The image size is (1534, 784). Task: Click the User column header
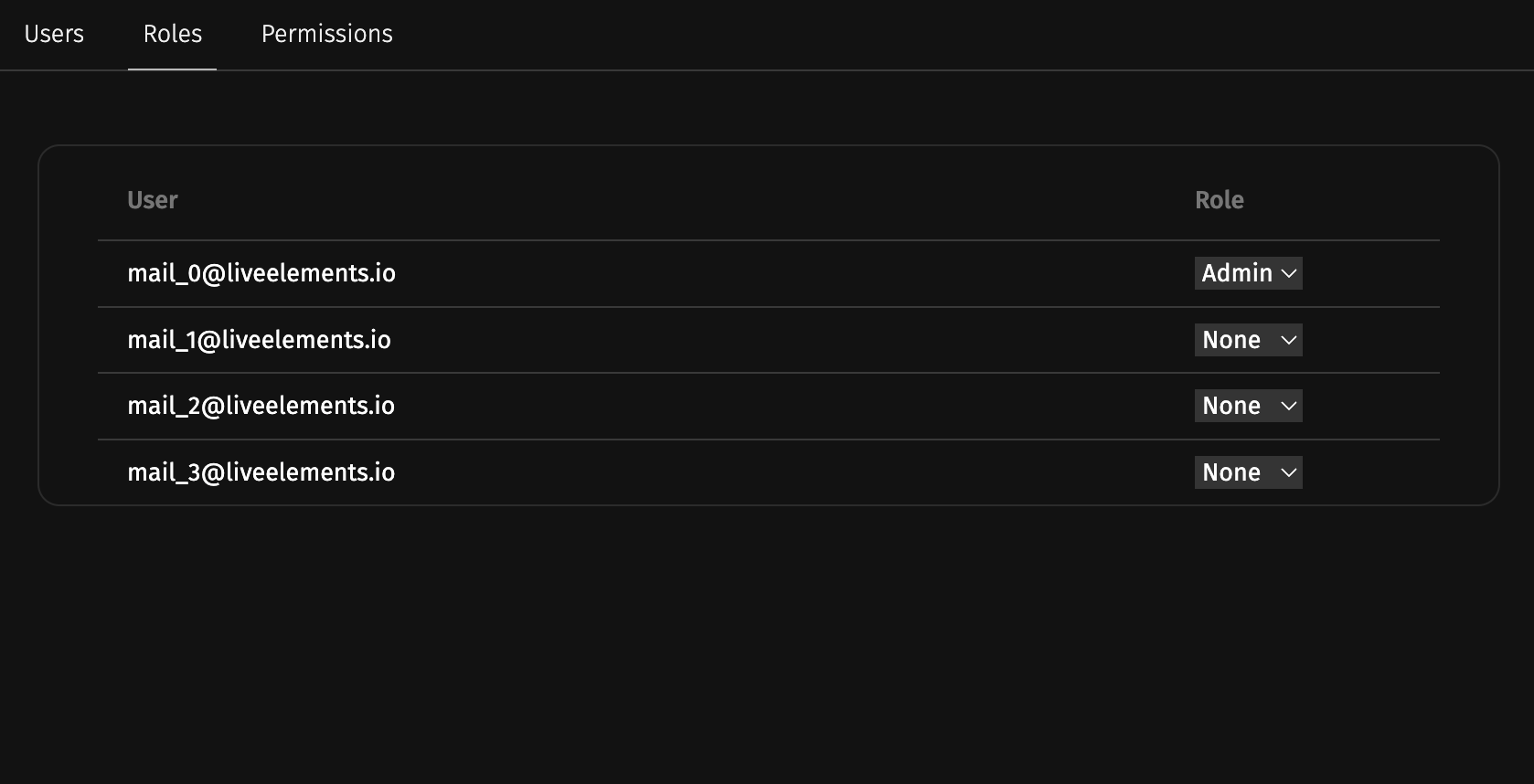pyautogui.click(x=152, y=200)
